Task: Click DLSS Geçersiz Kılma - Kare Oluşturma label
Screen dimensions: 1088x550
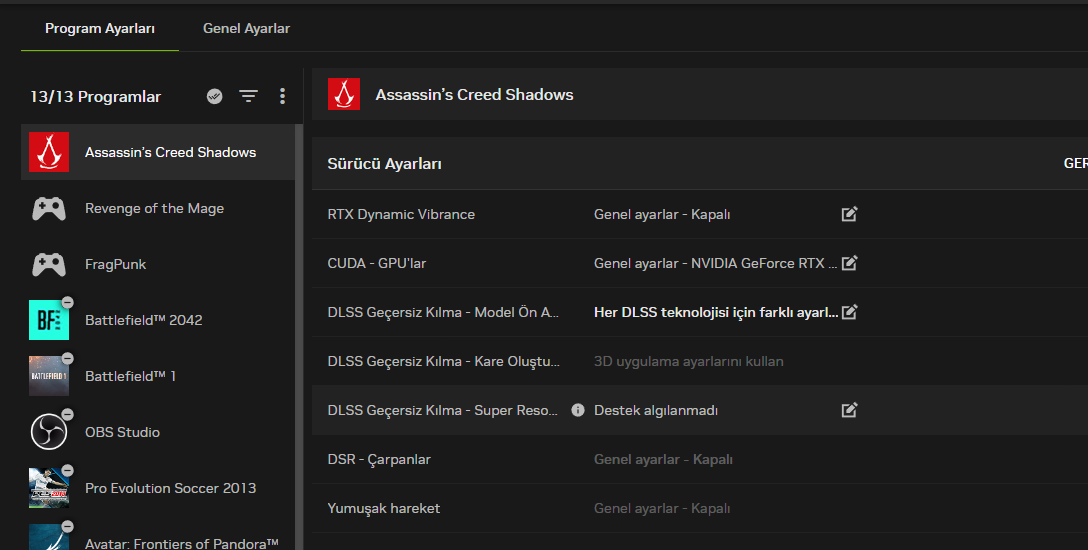Action: coord(443,361)
